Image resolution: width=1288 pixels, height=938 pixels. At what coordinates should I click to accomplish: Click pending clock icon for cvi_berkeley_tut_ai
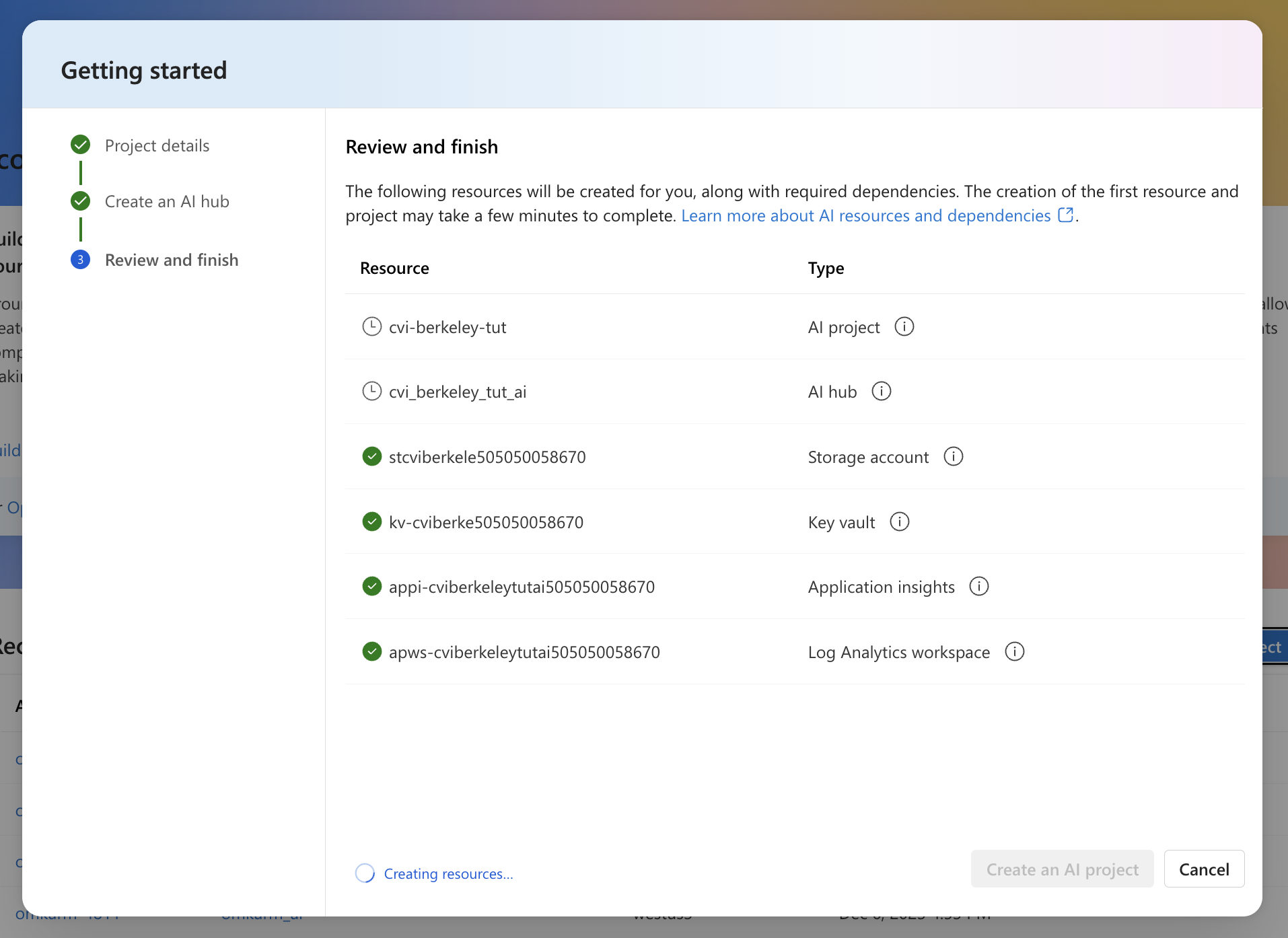click(x=371, y=391)
